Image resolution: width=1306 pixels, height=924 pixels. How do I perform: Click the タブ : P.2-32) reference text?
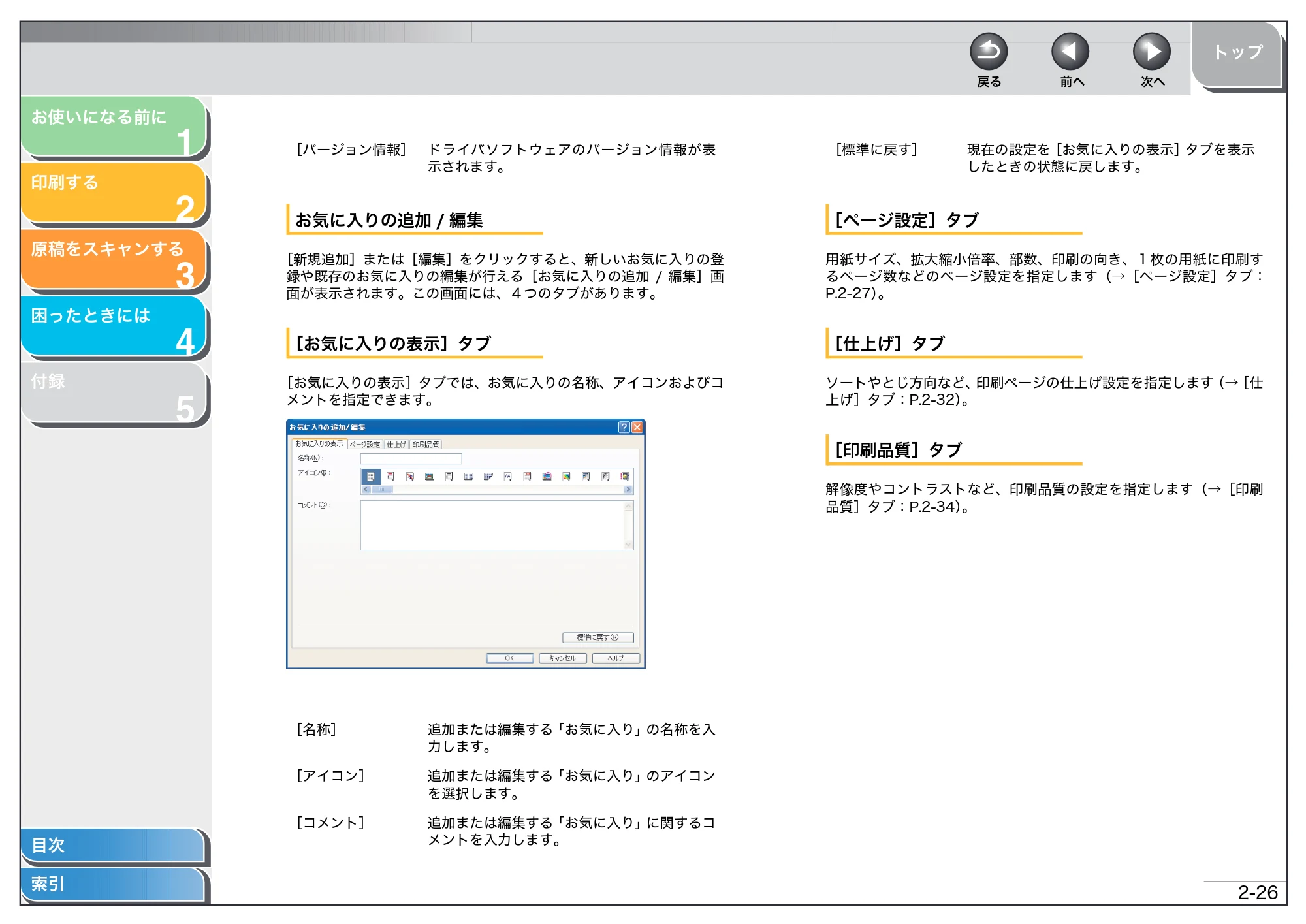919,399
